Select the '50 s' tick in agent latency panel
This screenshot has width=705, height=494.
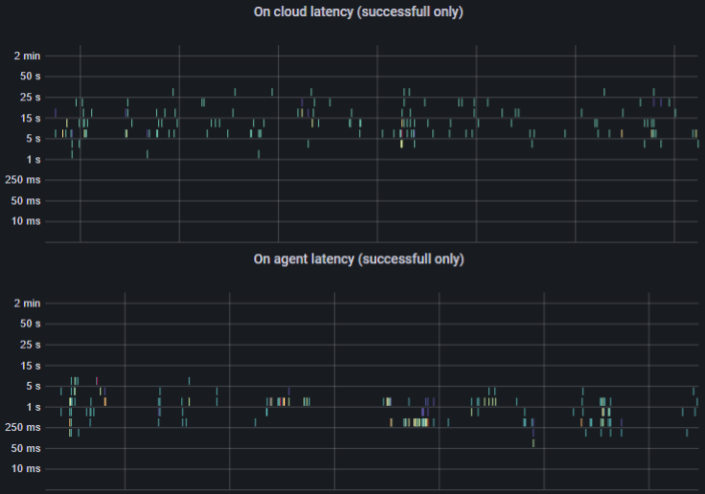tap(30, 324)
